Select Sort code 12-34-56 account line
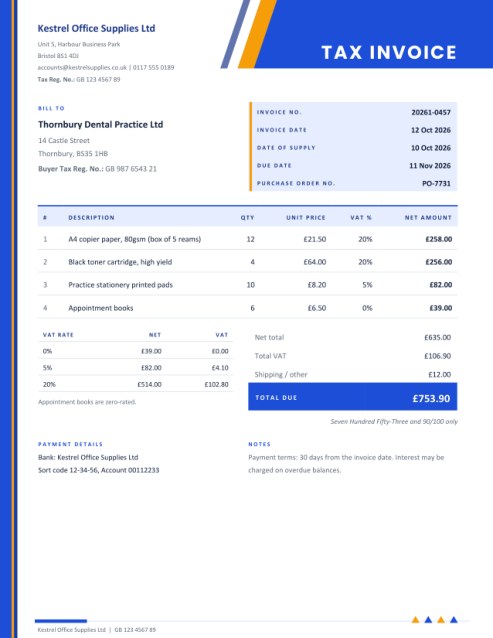 click(x=98, y=470)
